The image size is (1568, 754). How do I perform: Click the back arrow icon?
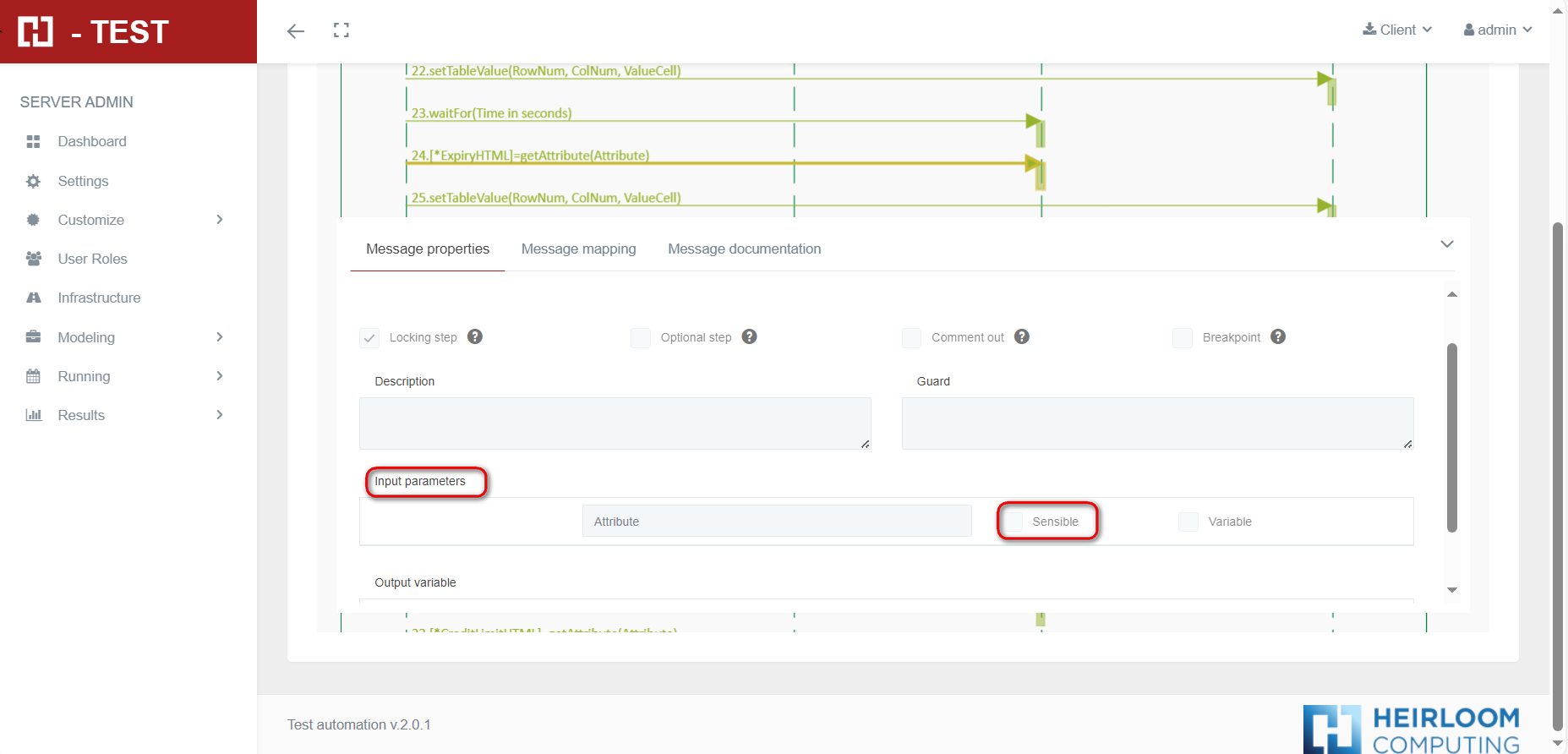295,31
